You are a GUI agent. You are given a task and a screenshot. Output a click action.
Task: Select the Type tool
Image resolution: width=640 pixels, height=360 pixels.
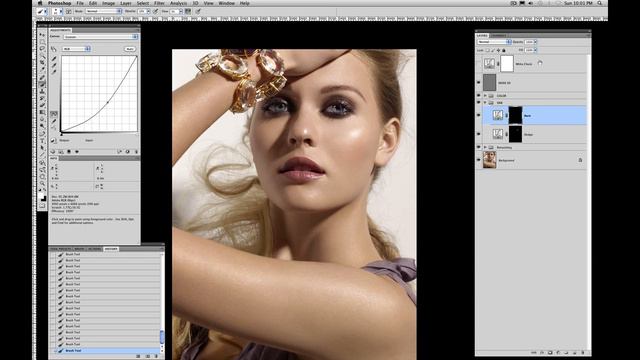[42, 141]
